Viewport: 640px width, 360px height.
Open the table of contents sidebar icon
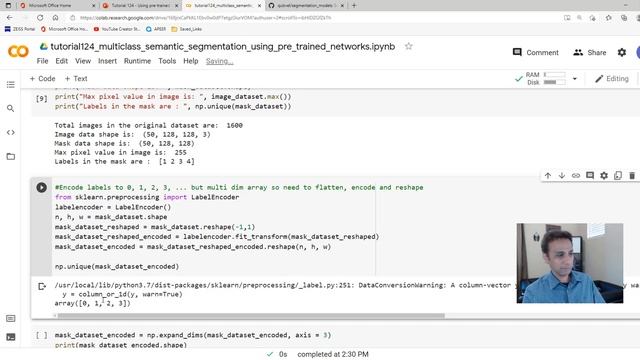[x=11, y=84]
